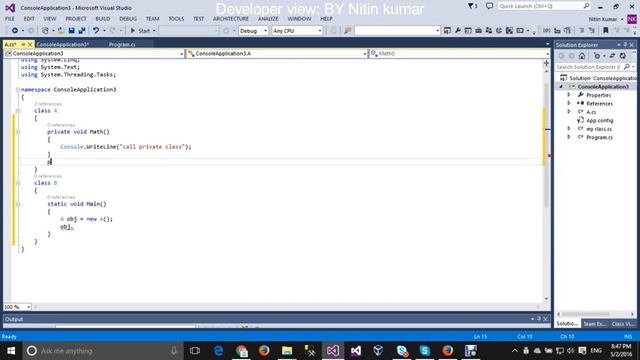Open the ConsoleApplication3 project navigation dropdown

(94, 53)
